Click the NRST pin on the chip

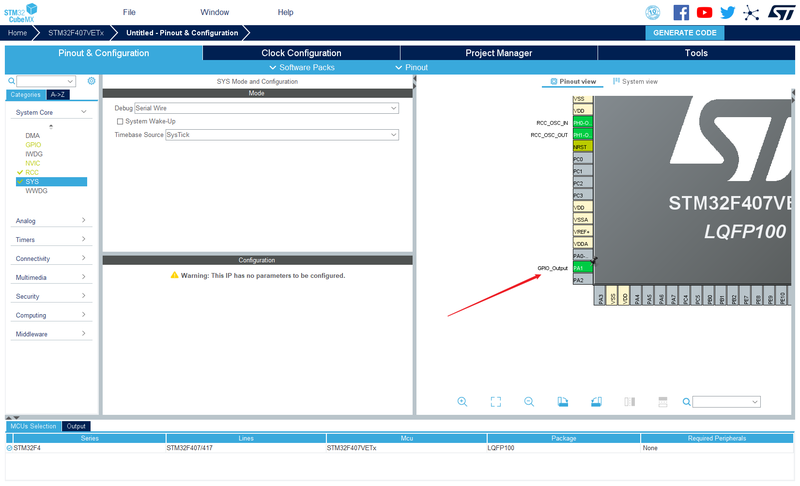click(583, 147)
